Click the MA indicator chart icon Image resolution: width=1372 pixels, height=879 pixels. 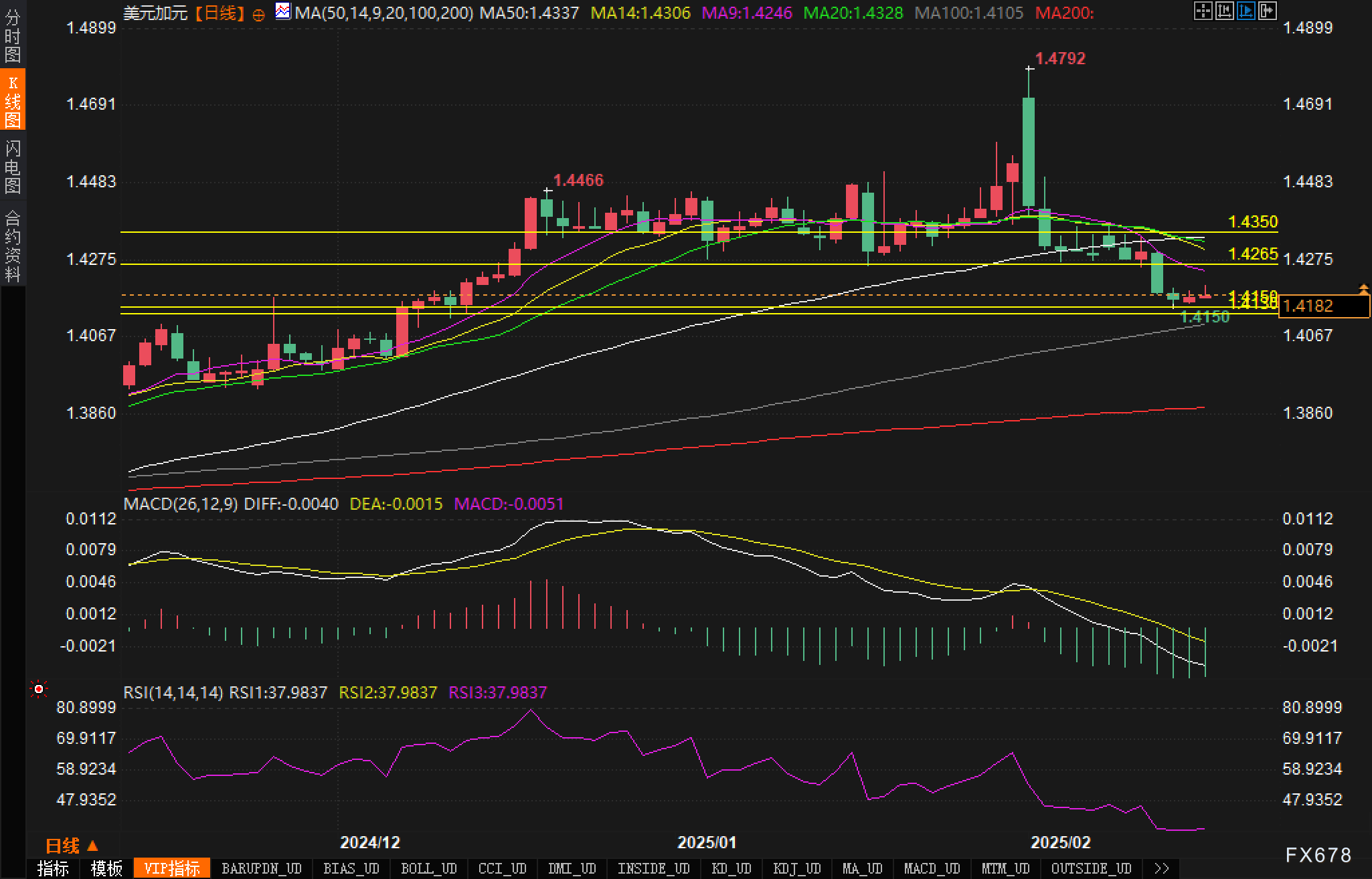[x=283, y=11]
